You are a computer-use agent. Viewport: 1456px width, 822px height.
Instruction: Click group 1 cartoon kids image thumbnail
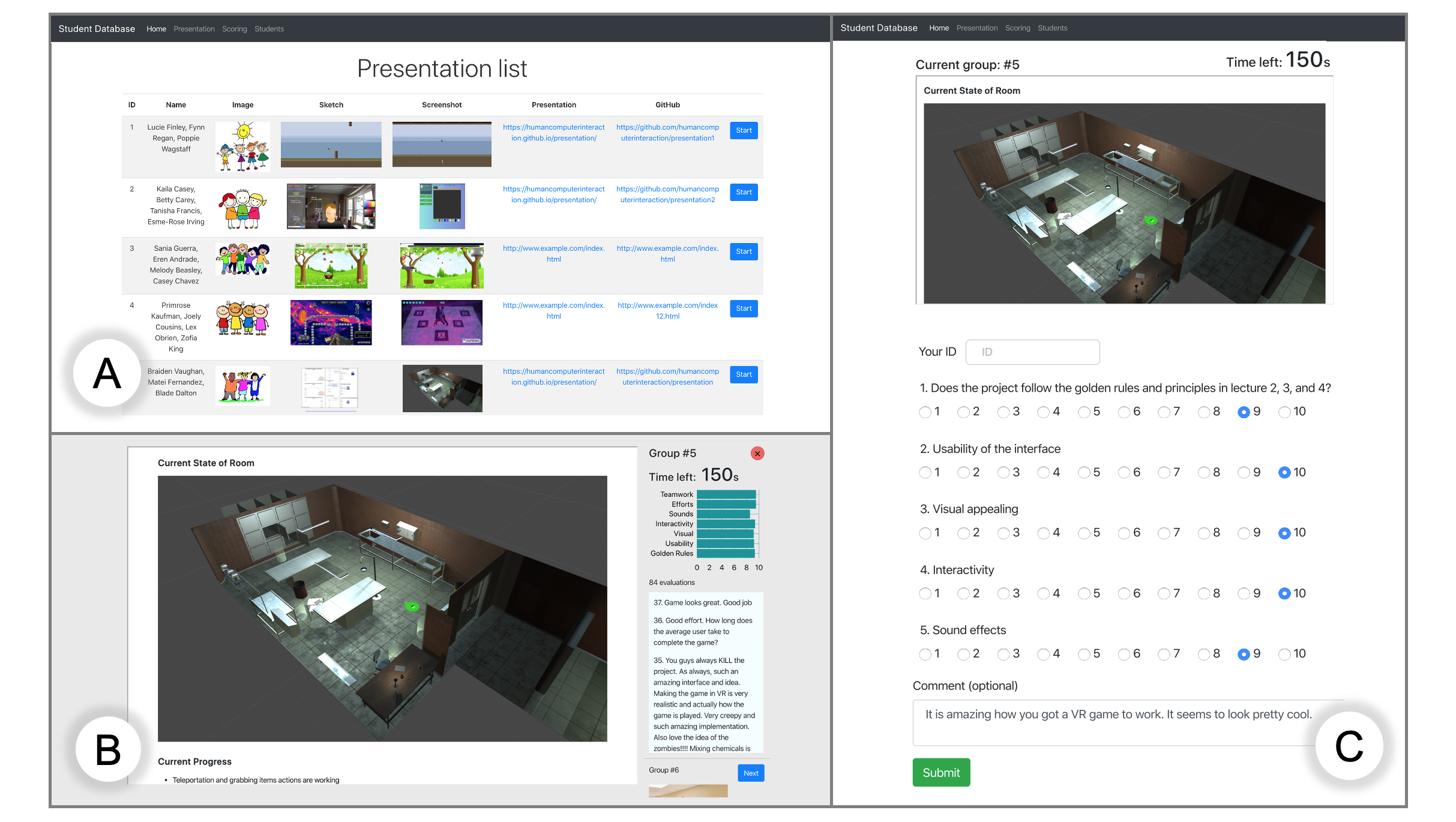pyautogui.click(x=242, y=146)
